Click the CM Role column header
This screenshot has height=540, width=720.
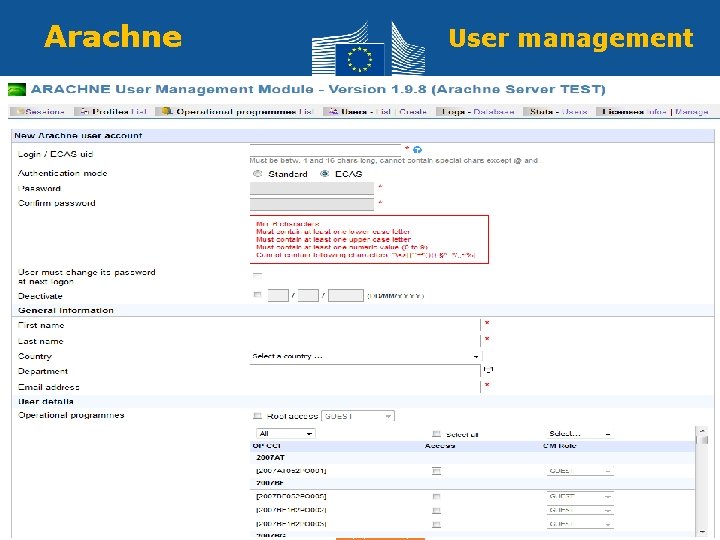point(559,445)
